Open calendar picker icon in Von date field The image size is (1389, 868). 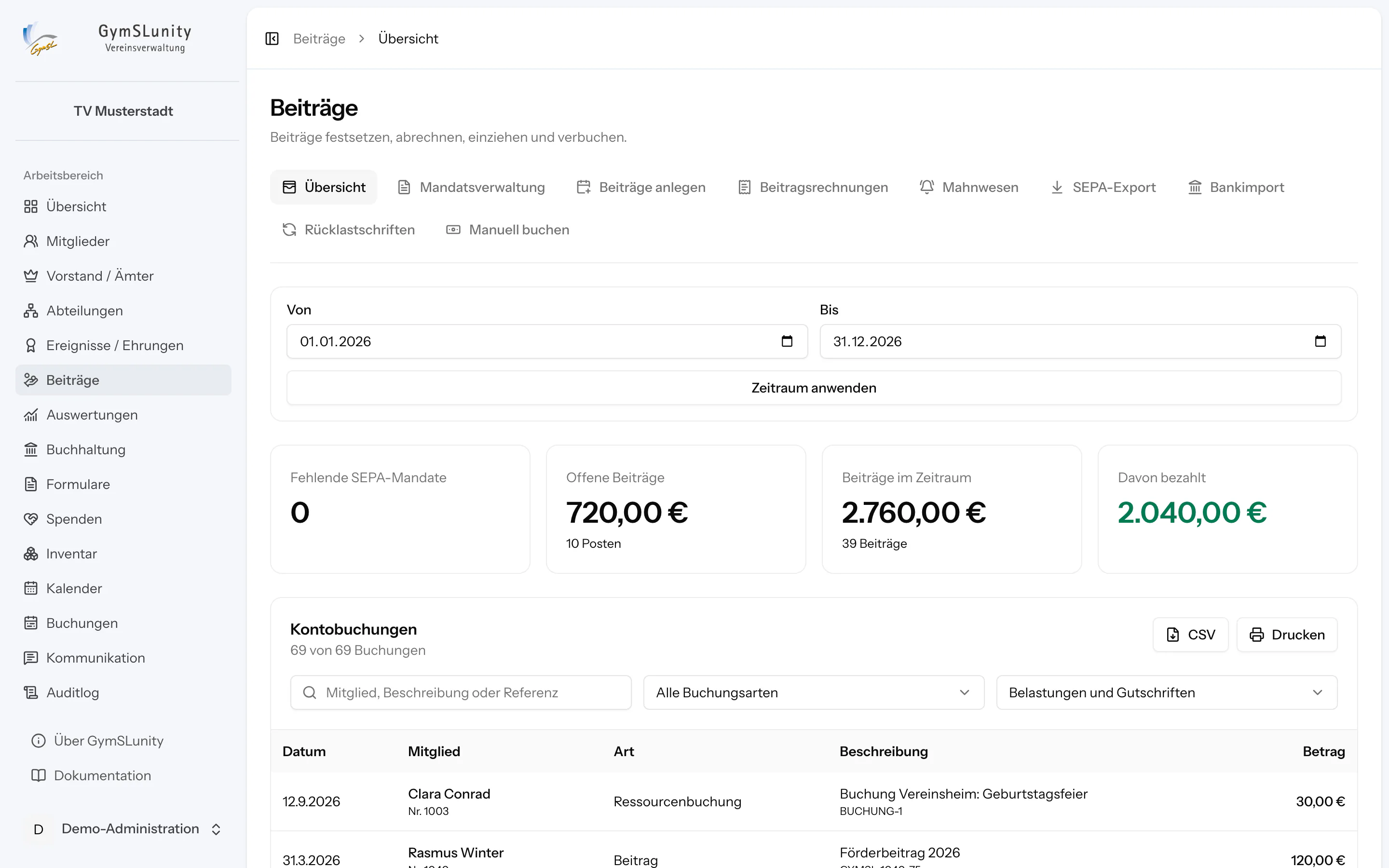(787, 341)
